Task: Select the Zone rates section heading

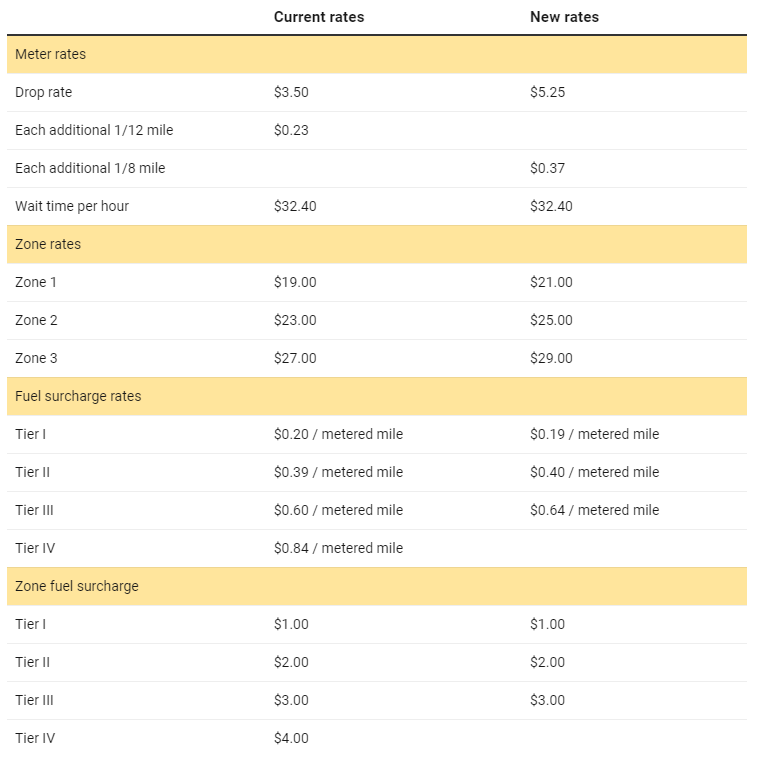Action: click(48, 244)
